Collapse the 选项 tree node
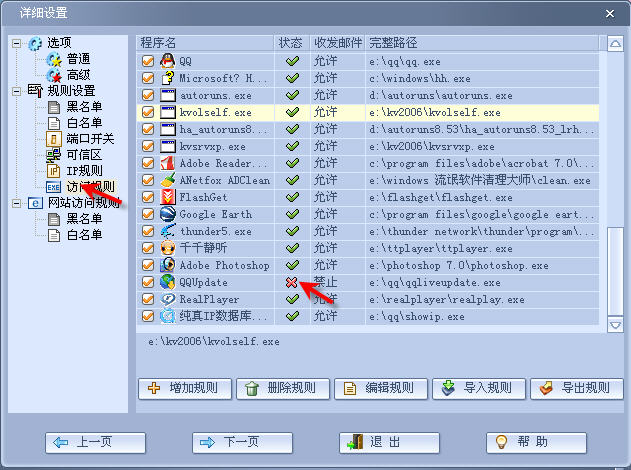 point(16,43)
